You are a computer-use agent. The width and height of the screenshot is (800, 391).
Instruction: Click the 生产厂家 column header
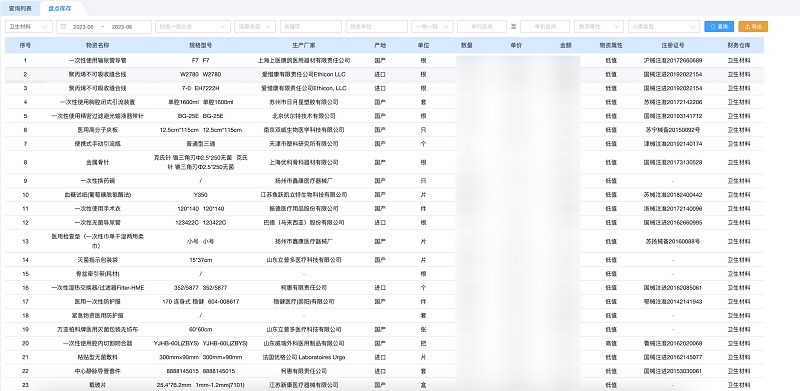tap(304, 45)
